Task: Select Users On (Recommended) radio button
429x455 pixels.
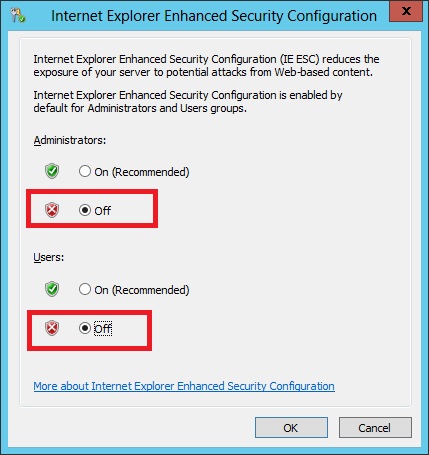Action: coord(85,289)
